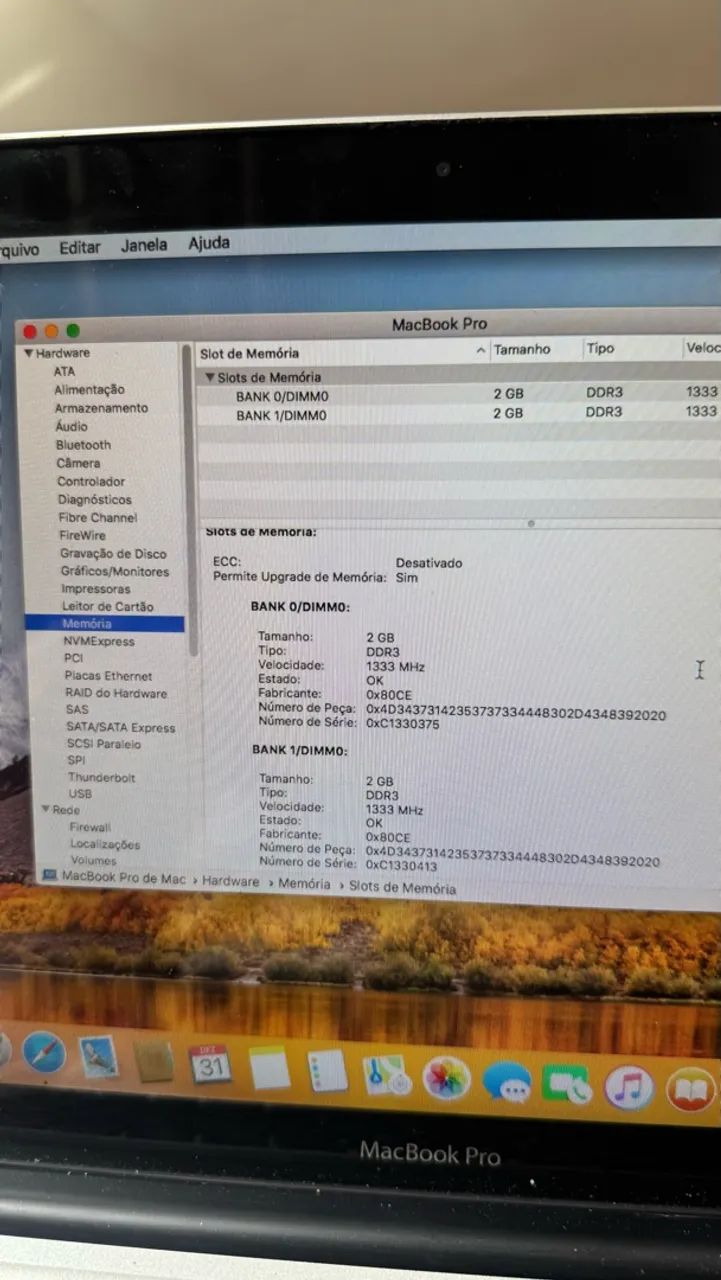721x1280 pixels.
Task: Click the Tipo column header
Action: click(600, 348)
